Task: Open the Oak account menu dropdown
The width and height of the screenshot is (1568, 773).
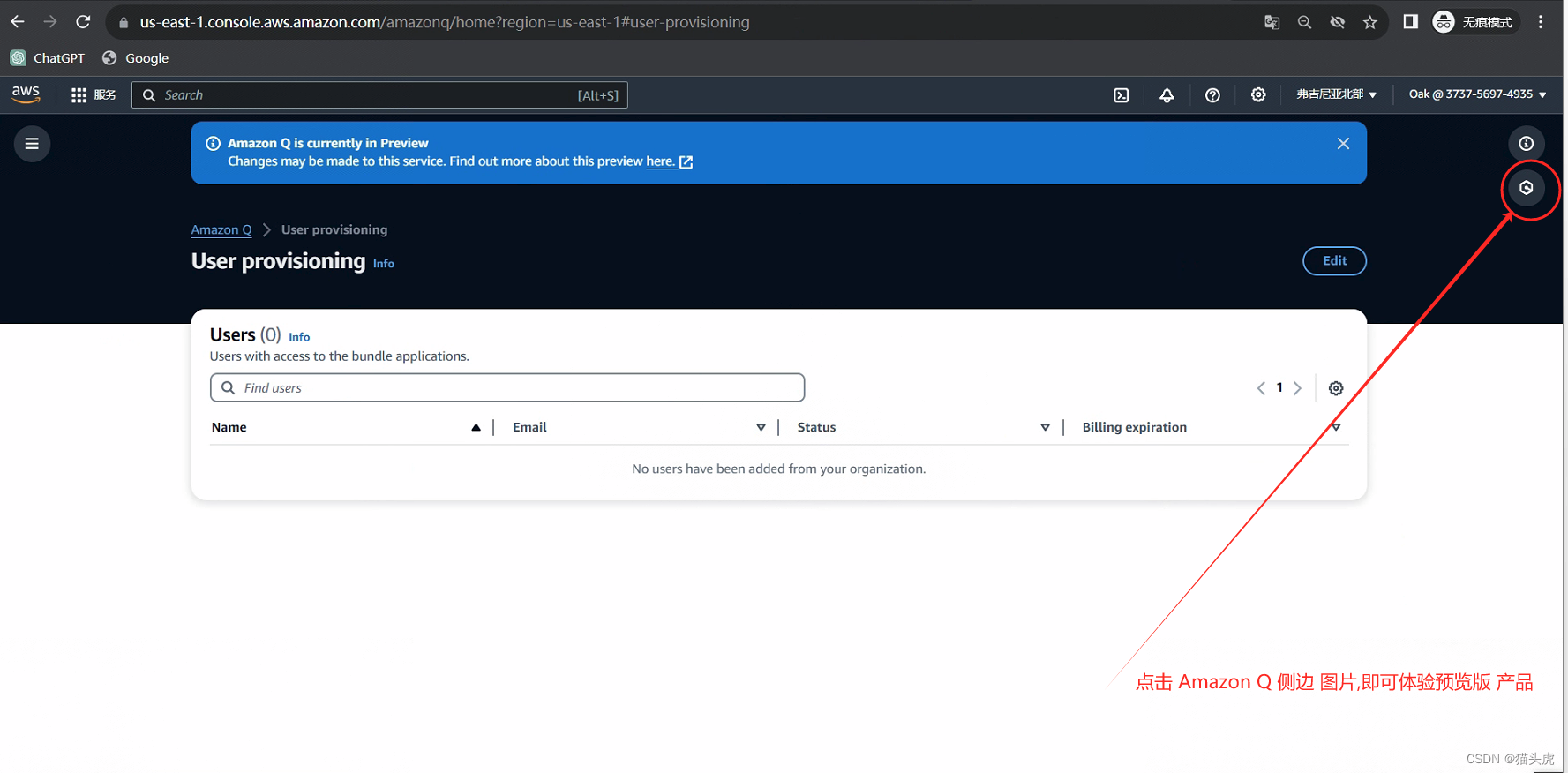Action: pyautogui.click(x=1477, y=94)
